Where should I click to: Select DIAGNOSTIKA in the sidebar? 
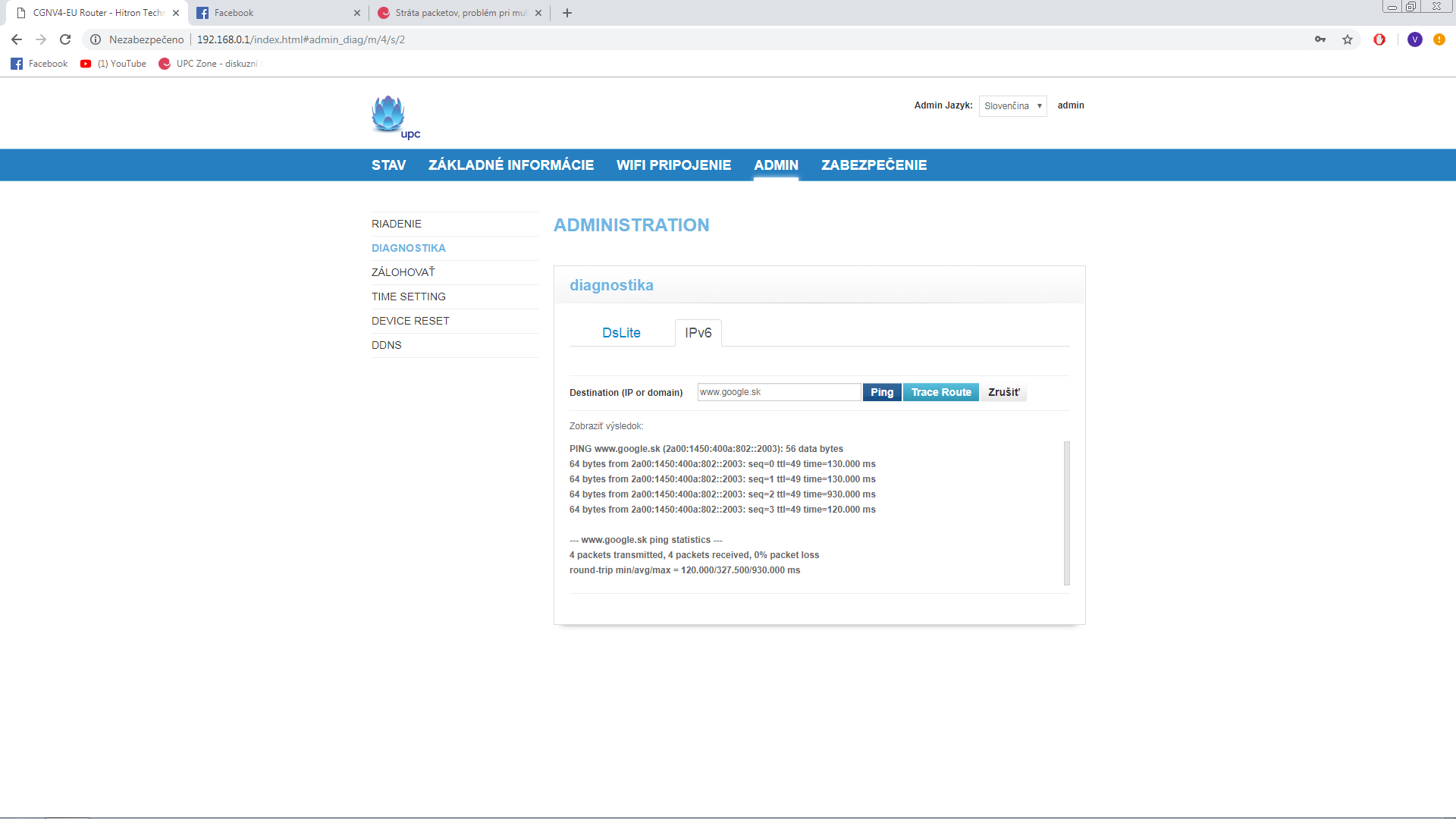[x=455, y=248]
